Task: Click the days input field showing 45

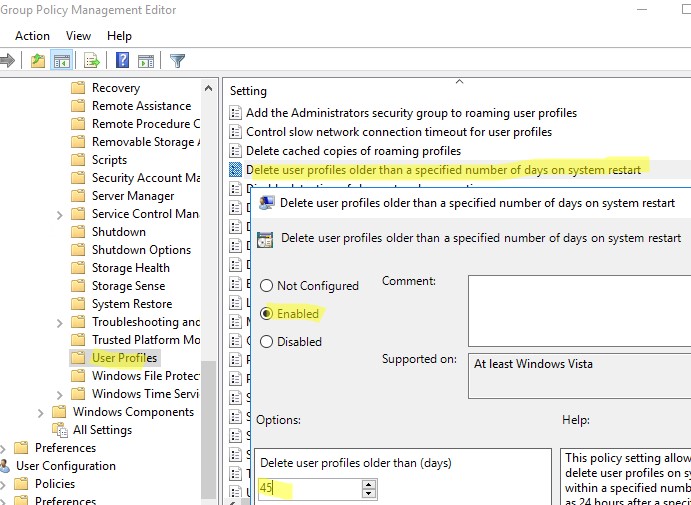Action: (309, 489)
